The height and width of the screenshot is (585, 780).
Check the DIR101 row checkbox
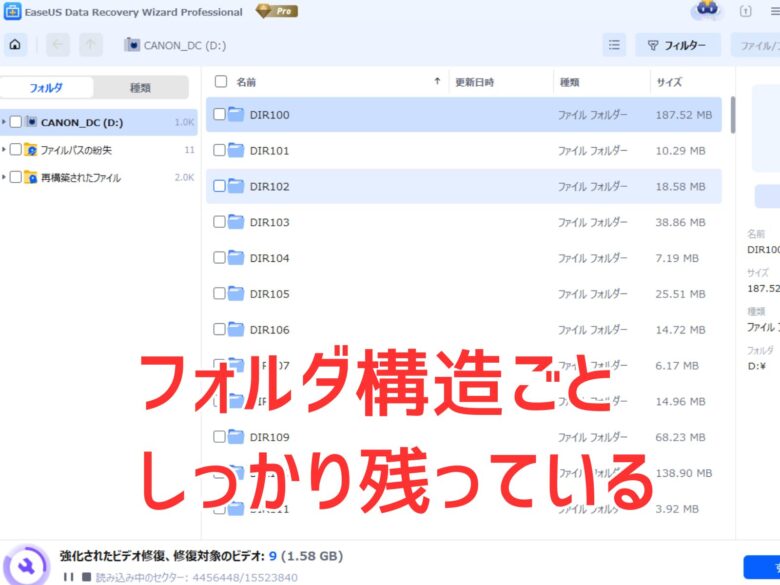click(x=219, y=150)
